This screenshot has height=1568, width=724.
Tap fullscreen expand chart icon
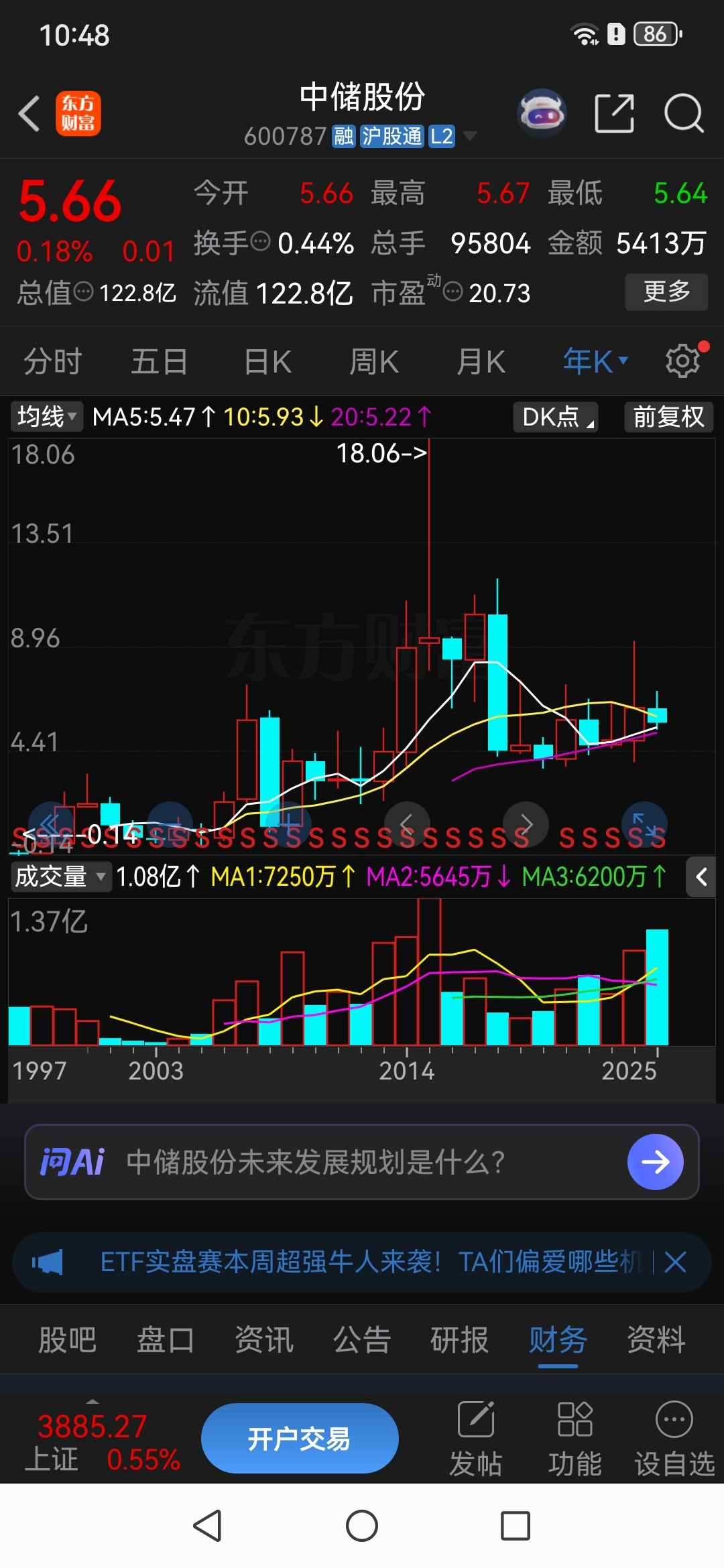[645, 824]
